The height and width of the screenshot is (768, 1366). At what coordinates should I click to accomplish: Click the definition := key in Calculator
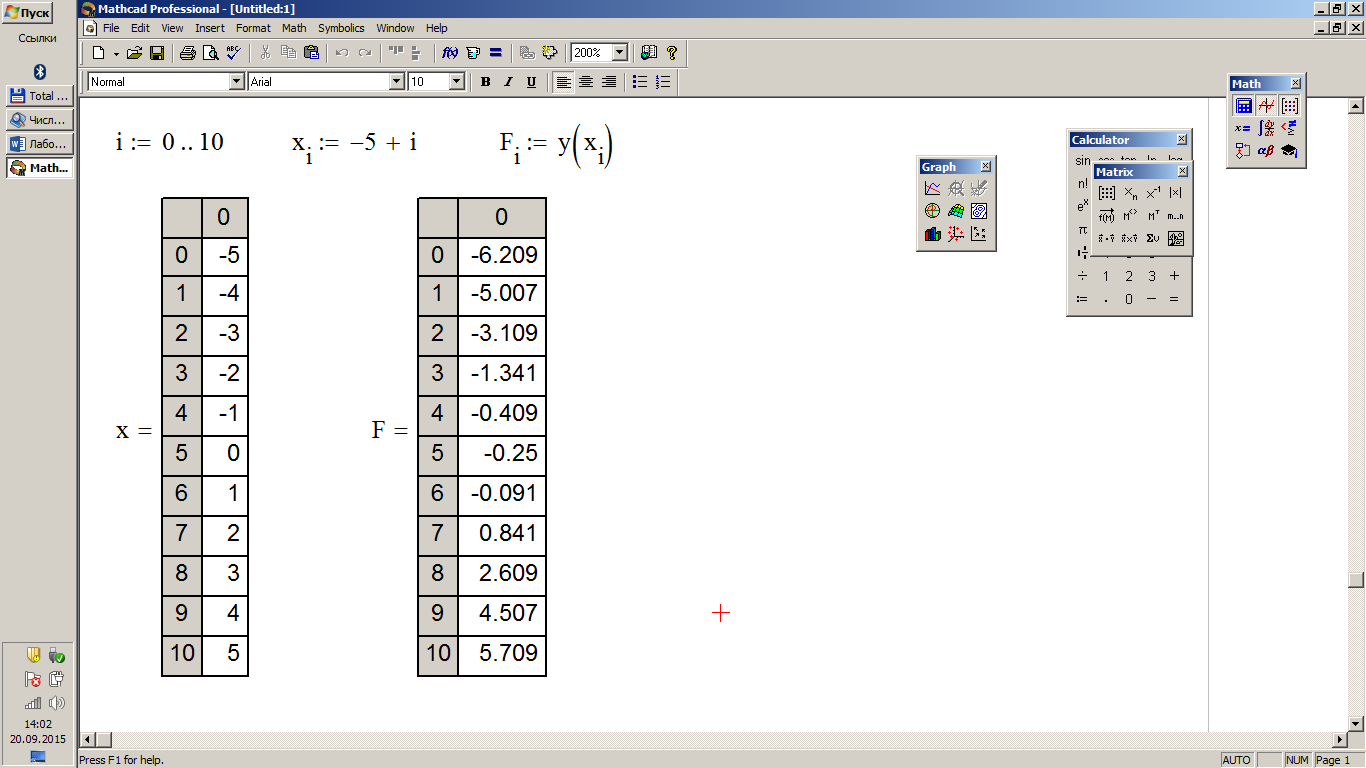point(1082,299)
